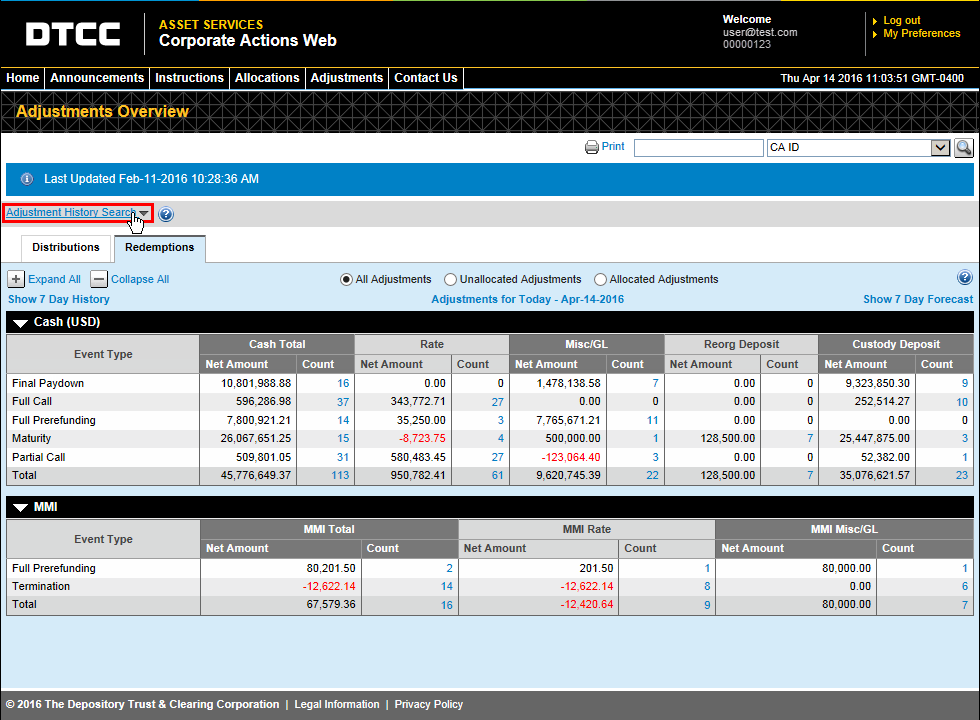Open Termination MMI Total count 14
Screen dimensions: 980x720
[446, 587]
